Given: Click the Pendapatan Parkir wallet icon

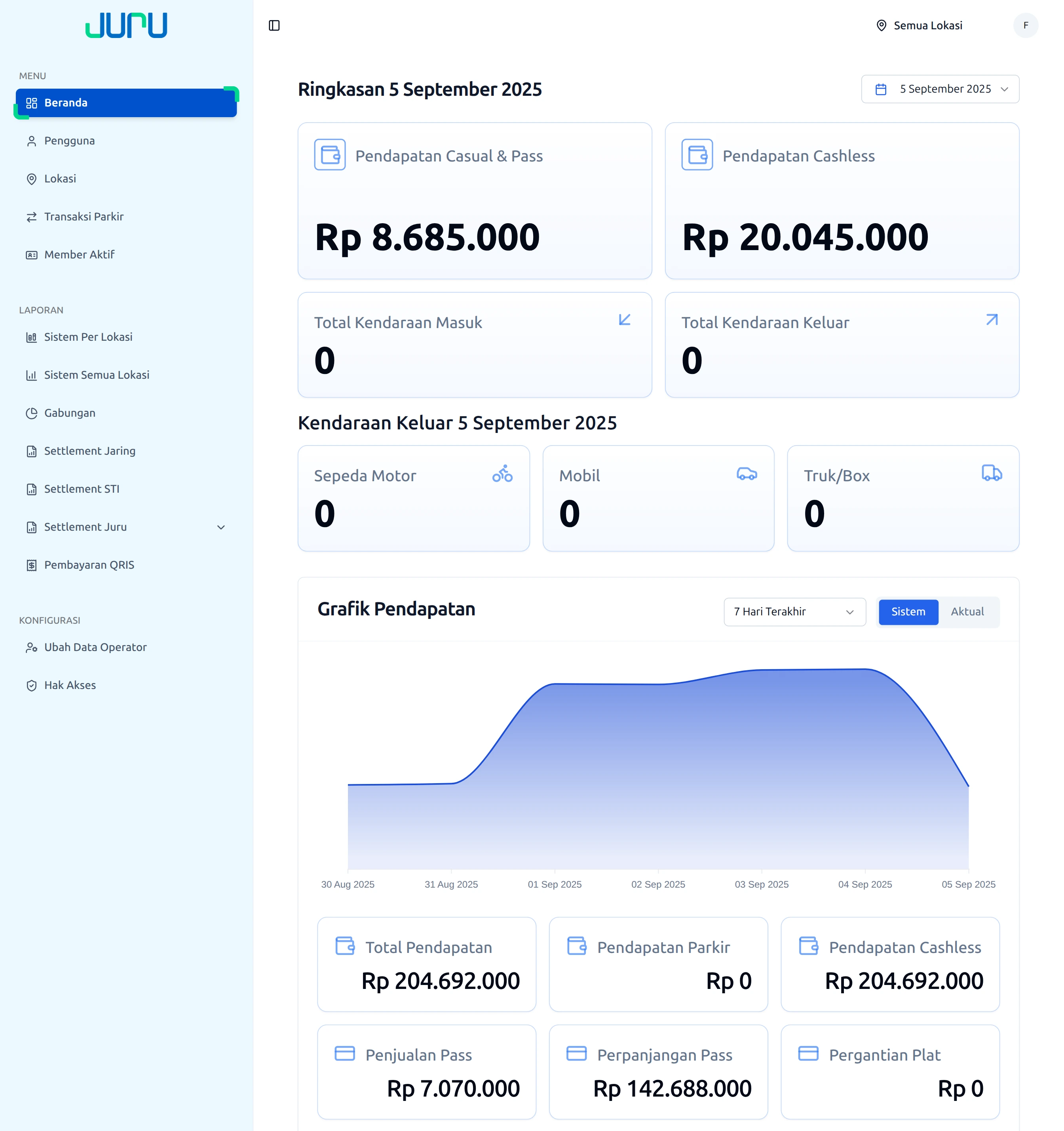Looking at the screenshot, I should 576,945.
